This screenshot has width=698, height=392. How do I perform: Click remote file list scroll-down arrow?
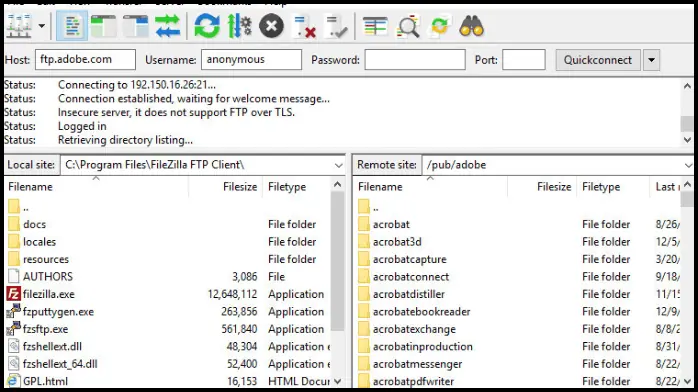pos(687,381)
